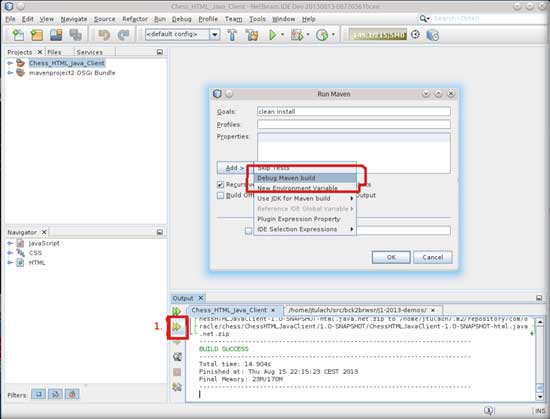Click the search magnifier icon in menu bar
The height and width of the screenshot is (419, 550).
click(x=424, y=19)
